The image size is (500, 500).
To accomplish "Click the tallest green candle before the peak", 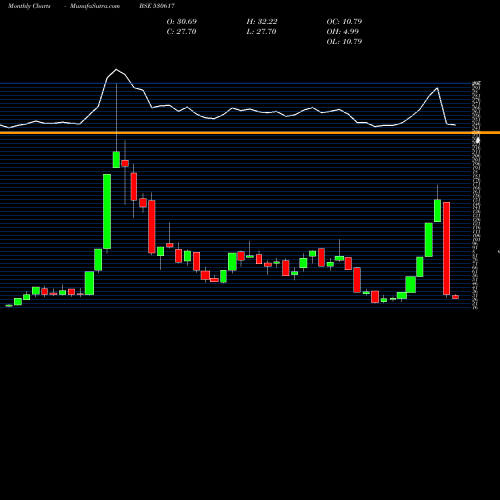I will tap(107, 211).
